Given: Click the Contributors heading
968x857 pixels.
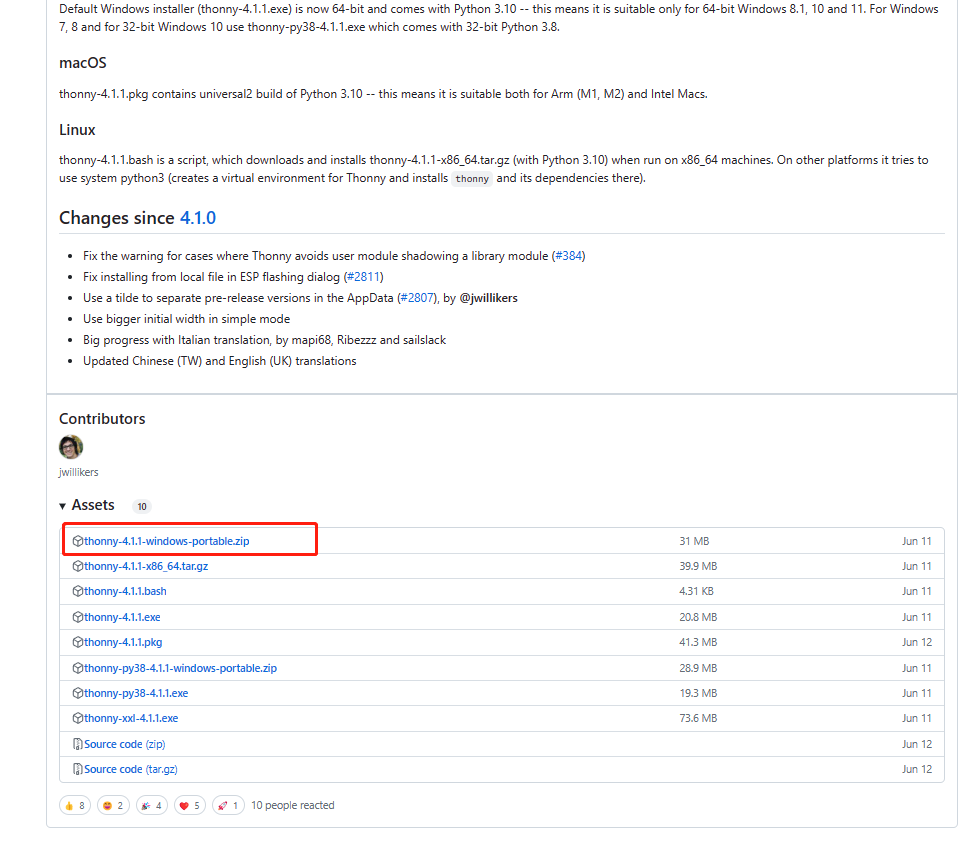Looking at the screenshot, I should point(102,419).
